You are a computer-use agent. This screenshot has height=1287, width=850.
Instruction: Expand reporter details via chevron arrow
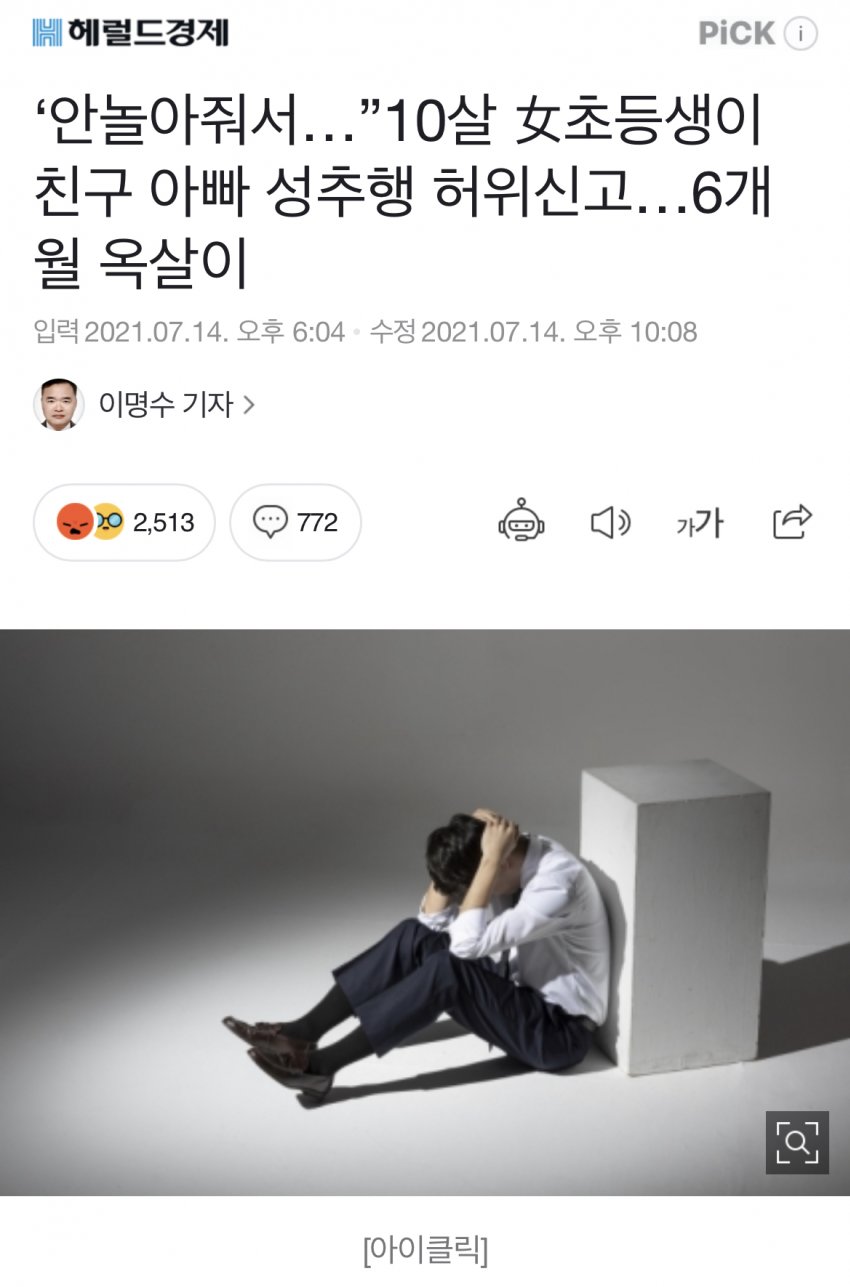pyautogui.click(x=249, y=405)
